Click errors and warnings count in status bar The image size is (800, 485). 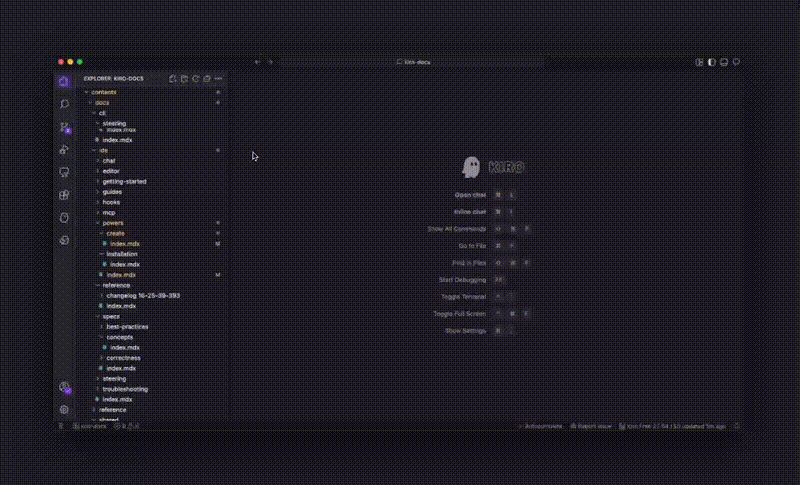point(127,426)
